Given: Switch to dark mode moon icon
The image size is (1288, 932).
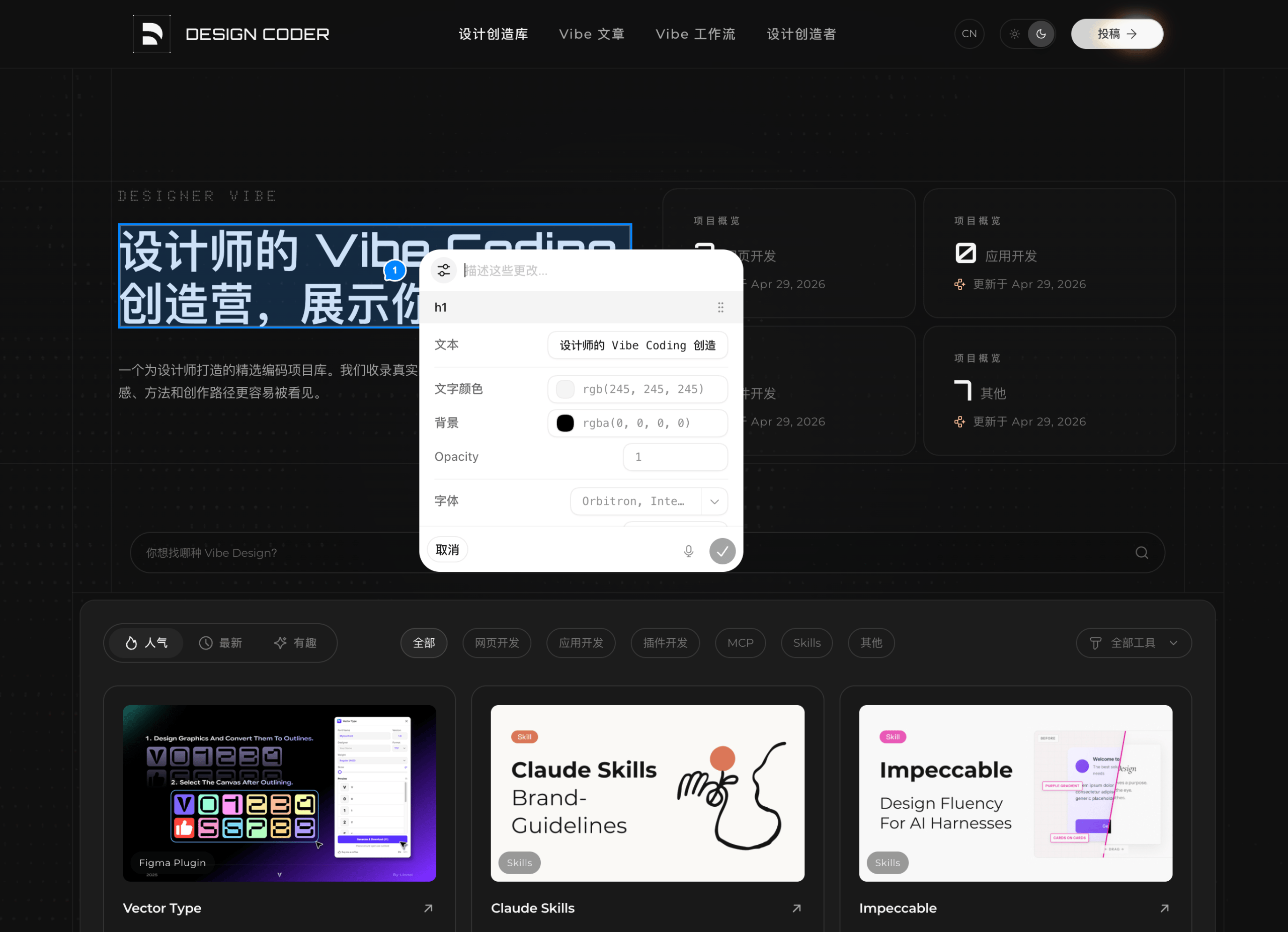Looking at the screenshot, I should [x=1041, y=34].
